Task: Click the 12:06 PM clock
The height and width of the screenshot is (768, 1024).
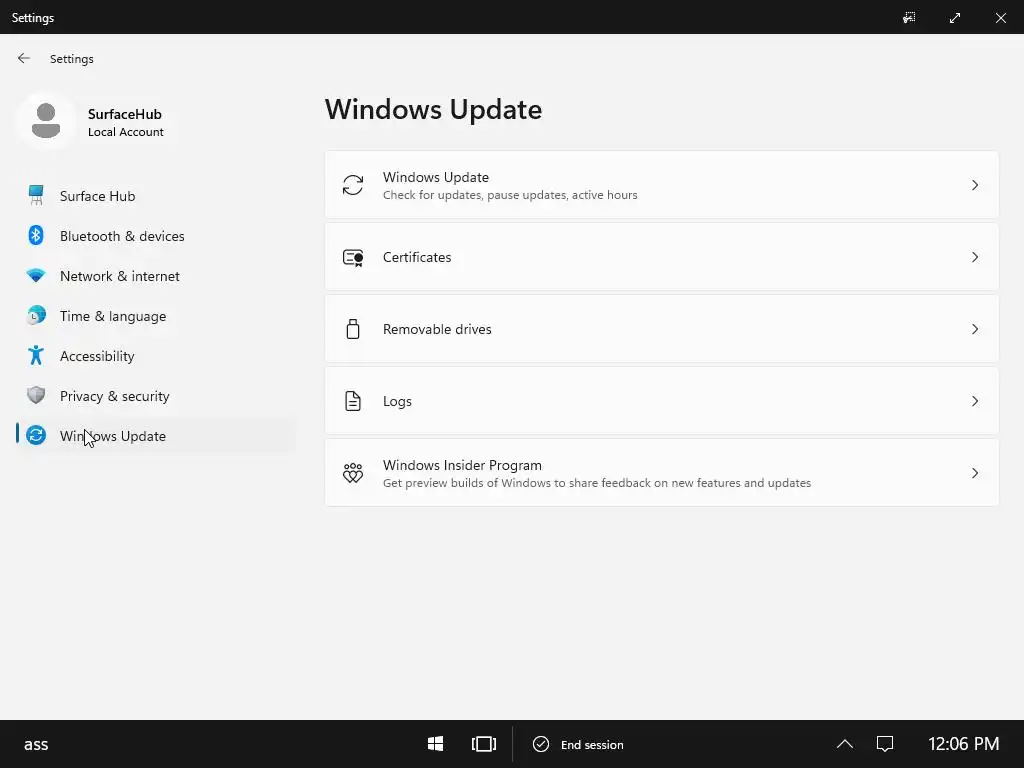Action: [x=963, y=744]
